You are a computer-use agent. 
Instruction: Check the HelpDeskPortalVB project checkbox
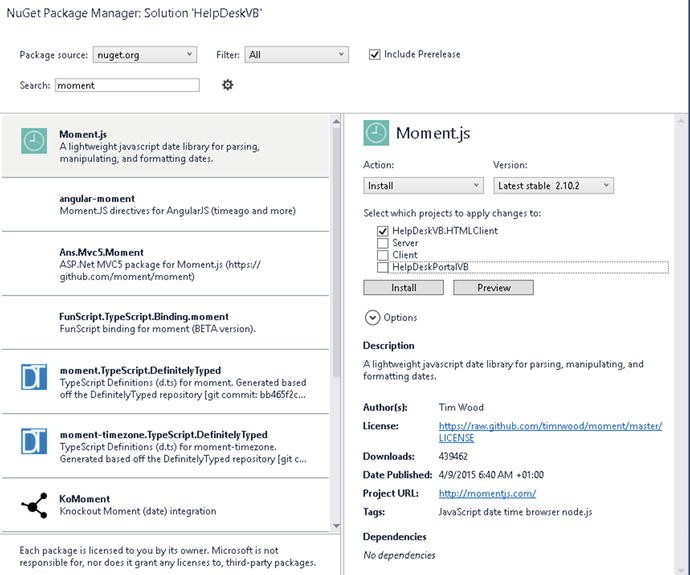point(382,267)
